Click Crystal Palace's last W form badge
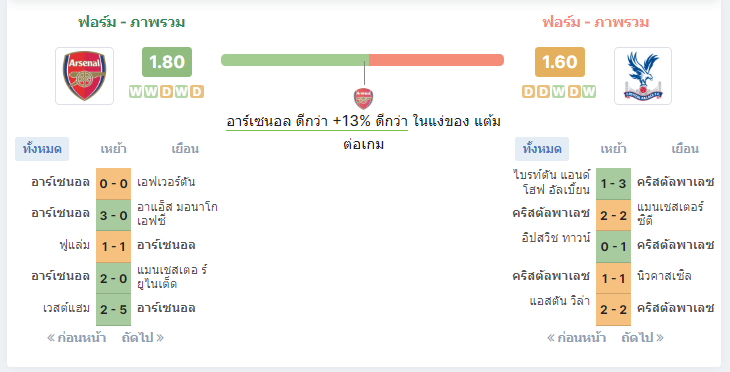730x372 pixels. 589,91
